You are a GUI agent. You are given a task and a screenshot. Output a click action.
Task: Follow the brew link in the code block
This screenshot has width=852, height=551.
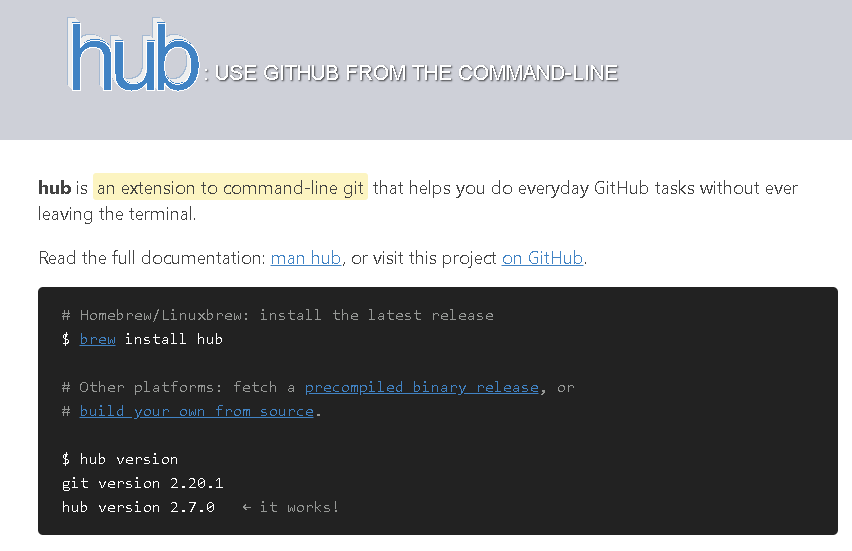(97, 339)
